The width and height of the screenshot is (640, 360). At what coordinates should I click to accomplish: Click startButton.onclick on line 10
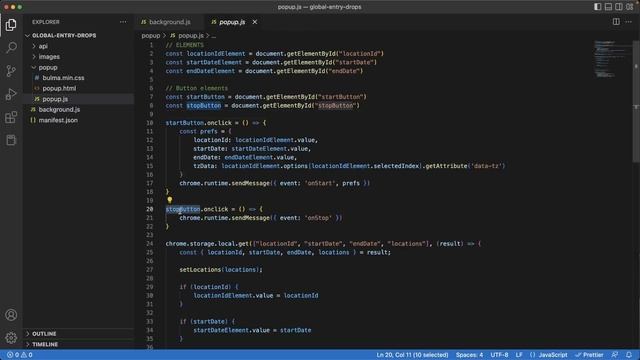(199, 123)
